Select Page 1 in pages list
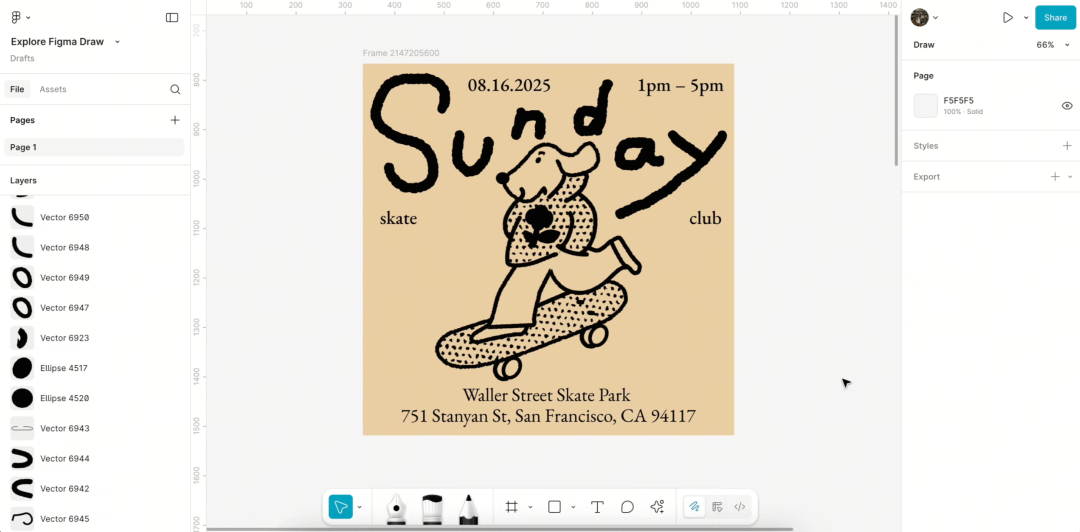This screenshot has width=1080, height=532. (94, 147)
